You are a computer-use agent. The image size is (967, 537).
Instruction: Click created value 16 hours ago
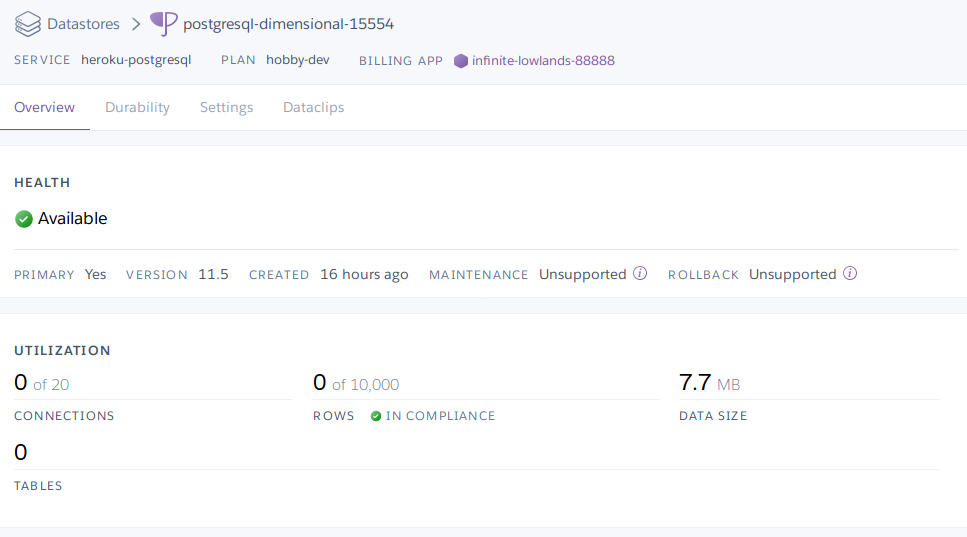(364, 274)
